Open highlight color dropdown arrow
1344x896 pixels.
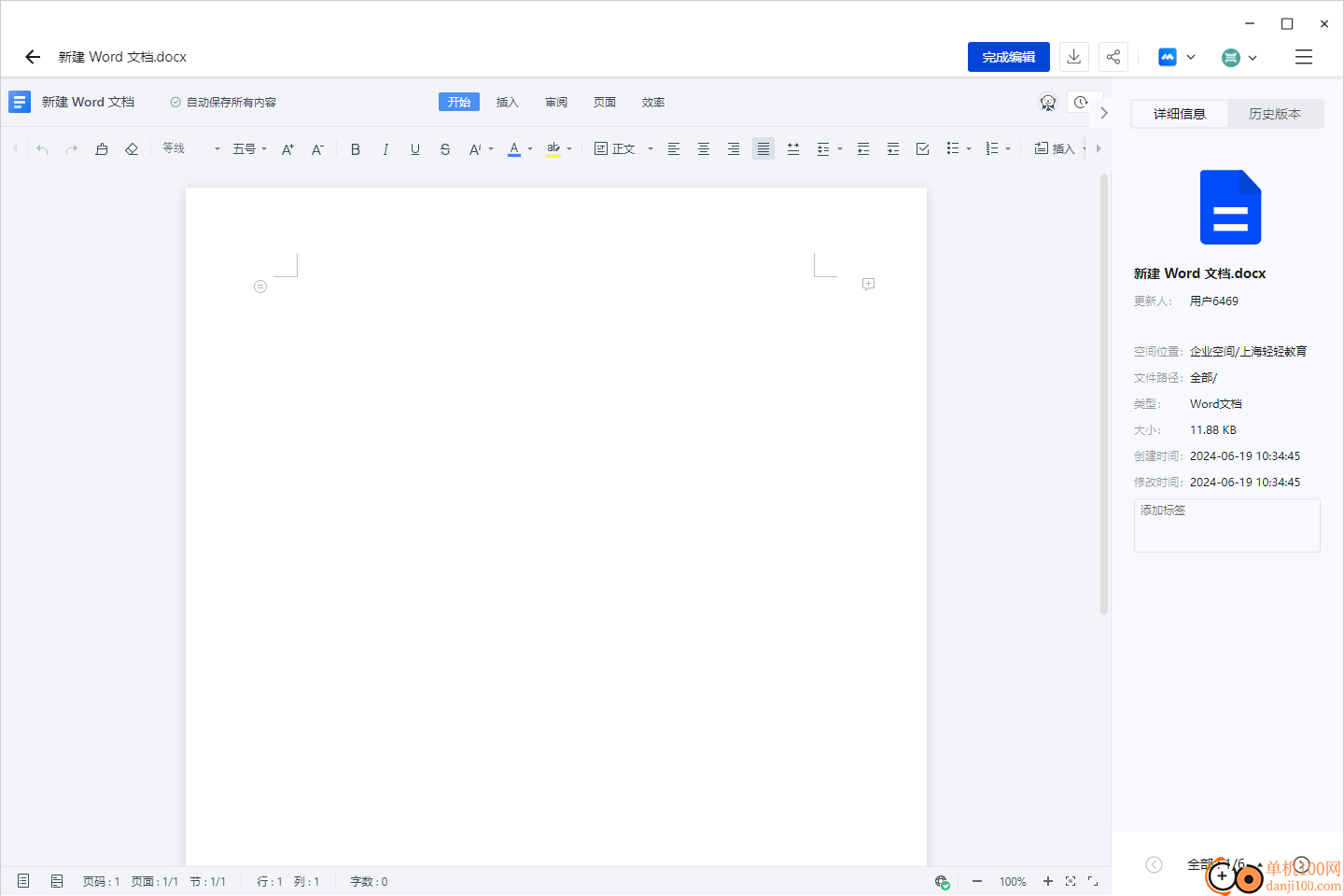569,149
